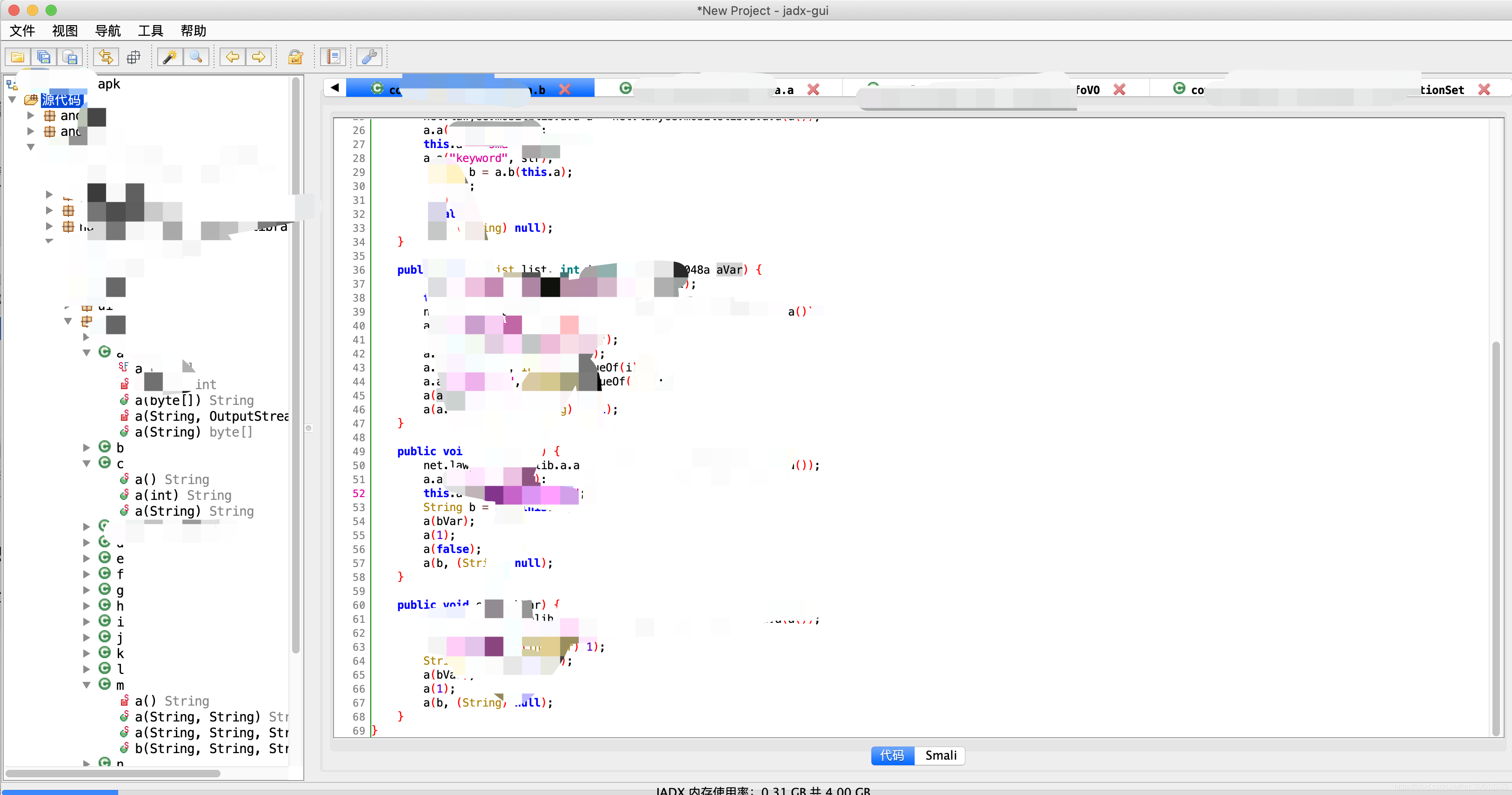Click the export project disk icon
Viewport: 1512px width, 795px height.
coord(70,57)
